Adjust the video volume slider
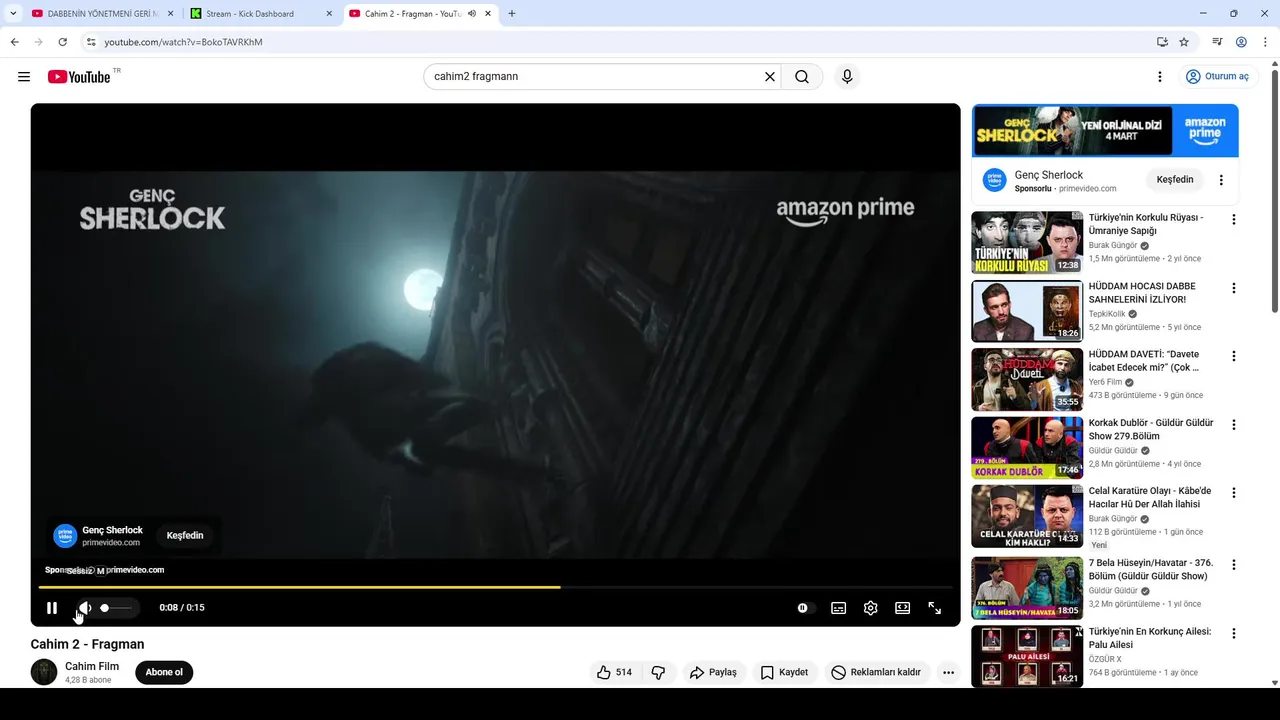Viewport: 1280px width, 720px height. 116,608
